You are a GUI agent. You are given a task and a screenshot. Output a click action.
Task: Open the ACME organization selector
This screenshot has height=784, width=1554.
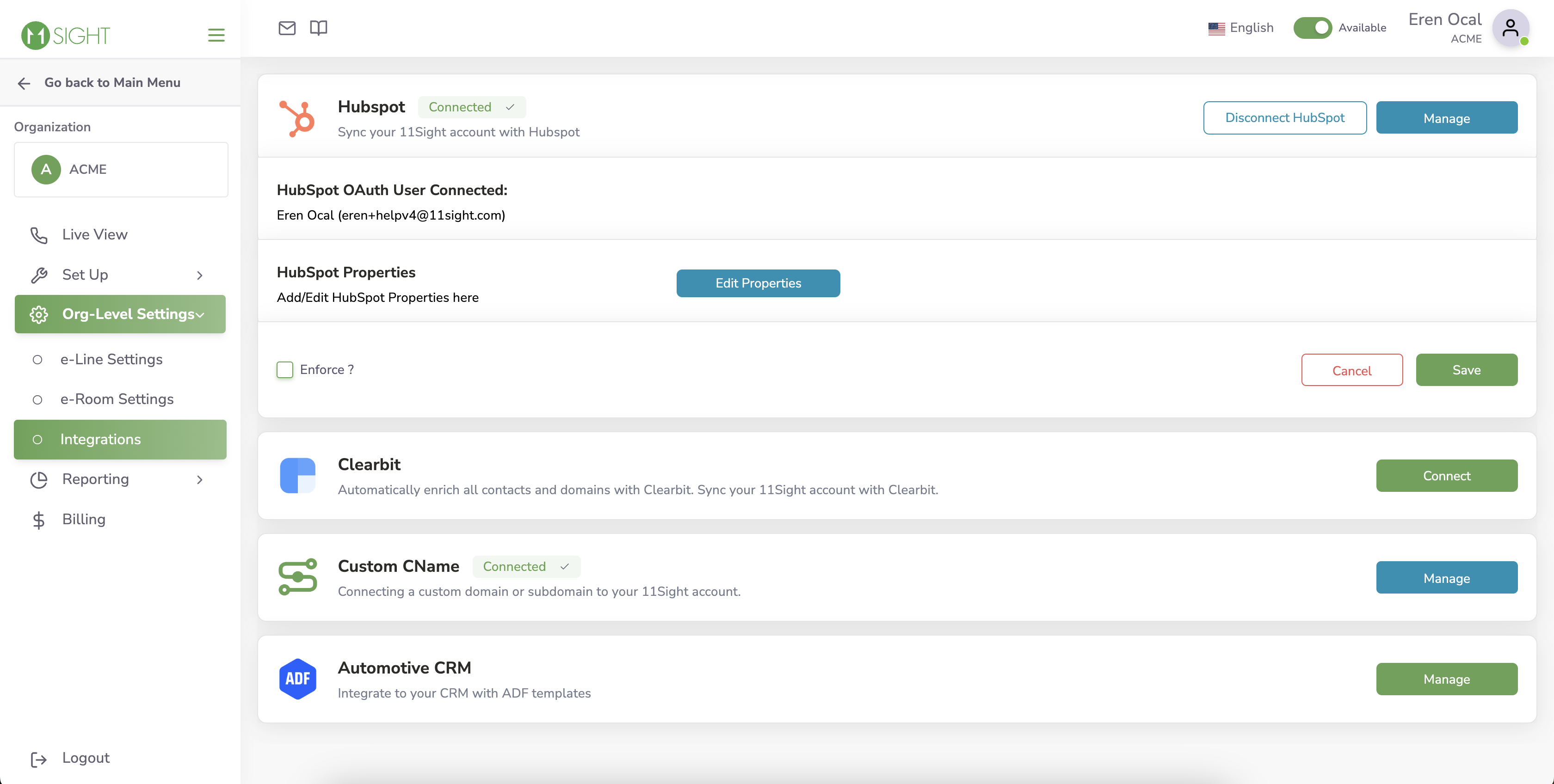[x=121, y=170]
